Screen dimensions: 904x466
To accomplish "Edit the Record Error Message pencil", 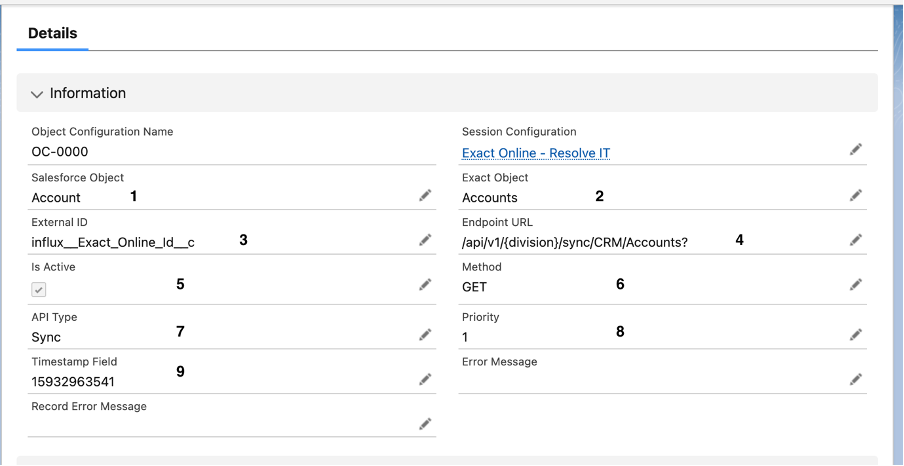I will click(425, 424).
